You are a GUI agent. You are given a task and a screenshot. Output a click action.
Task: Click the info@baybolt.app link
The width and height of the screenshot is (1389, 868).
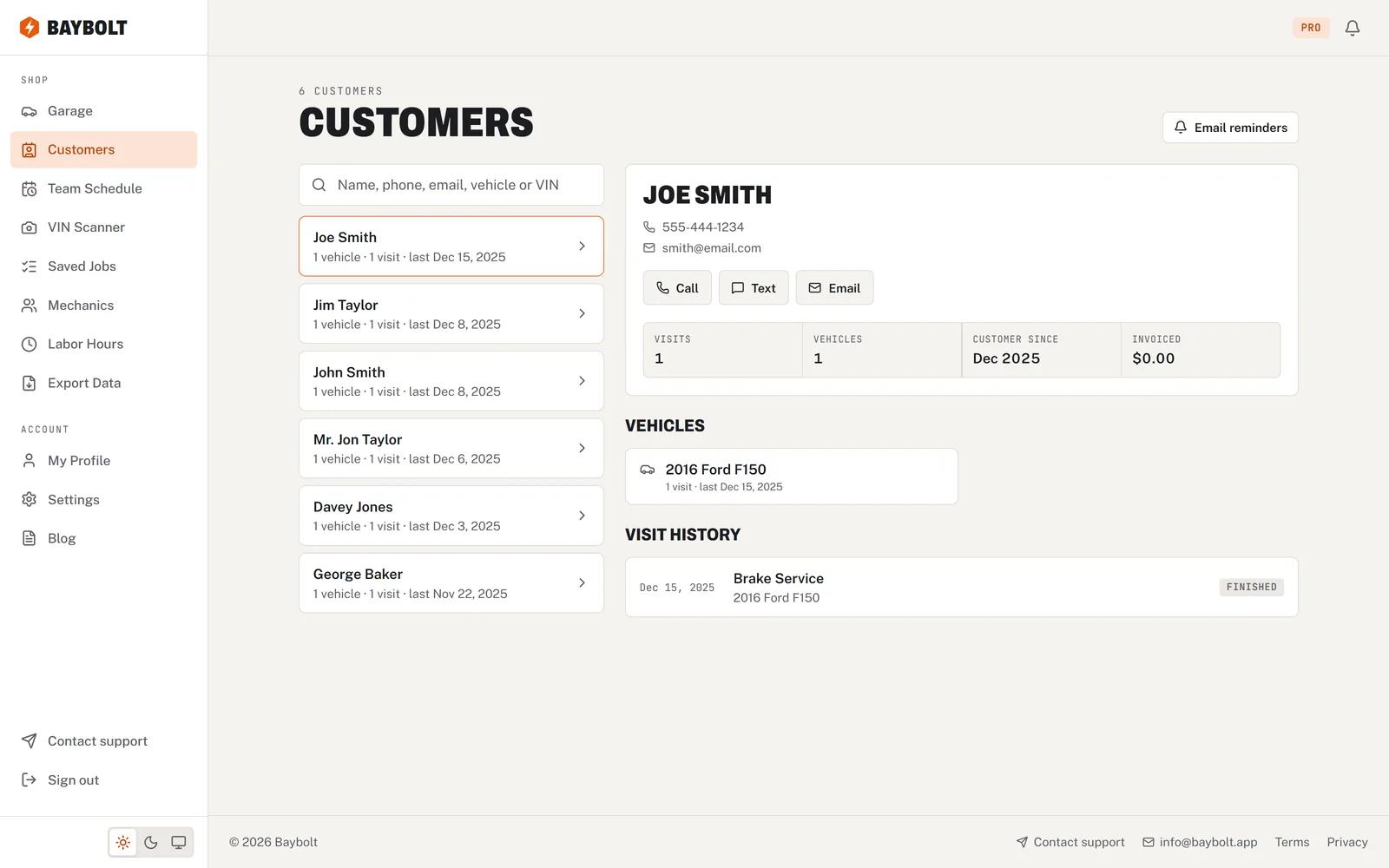coord(1200,842)
